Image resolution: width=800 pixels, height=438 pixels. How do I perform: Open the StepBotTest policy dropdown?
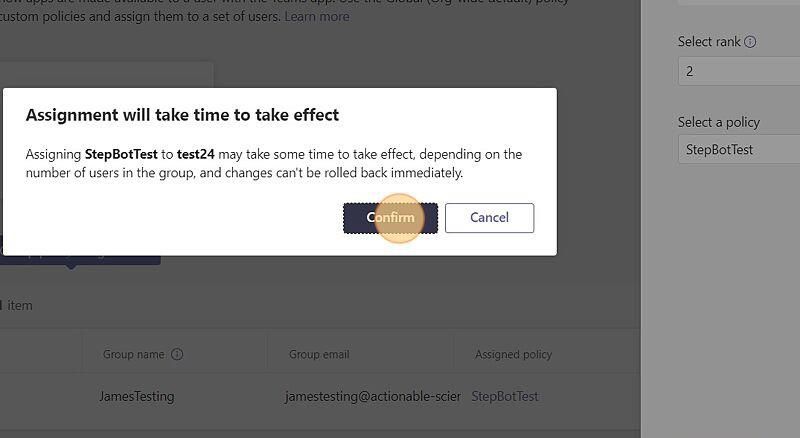(x=739, y=150)
